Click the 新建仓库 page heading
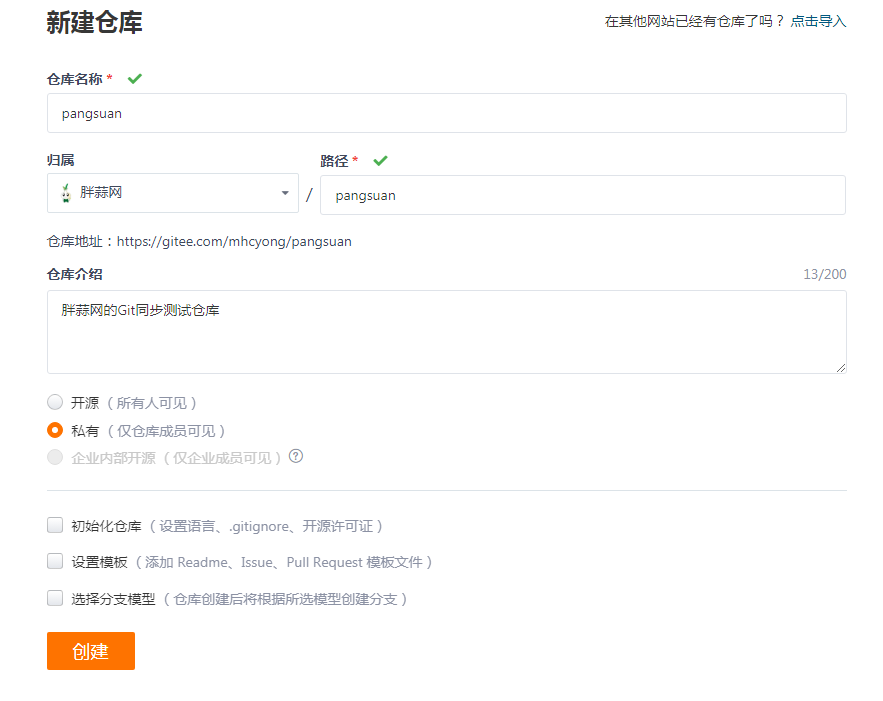This screenshot has height=701, width=883. 95,23
